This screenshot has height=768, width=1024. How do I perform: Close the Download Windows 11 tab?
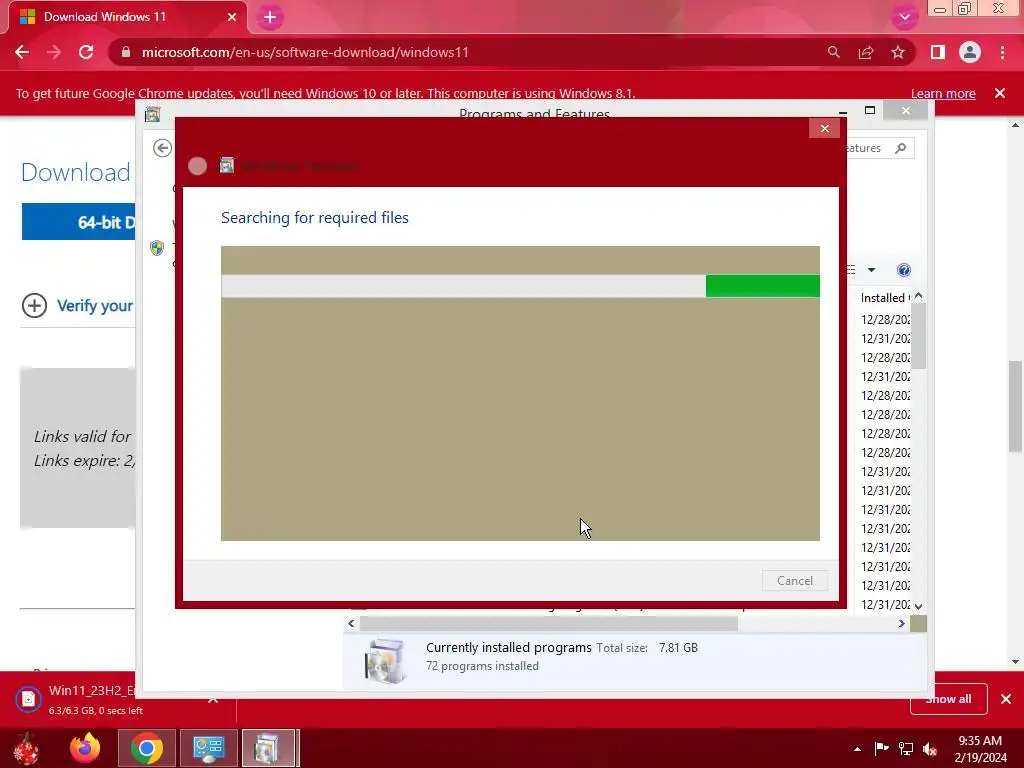tap(231, 17)
